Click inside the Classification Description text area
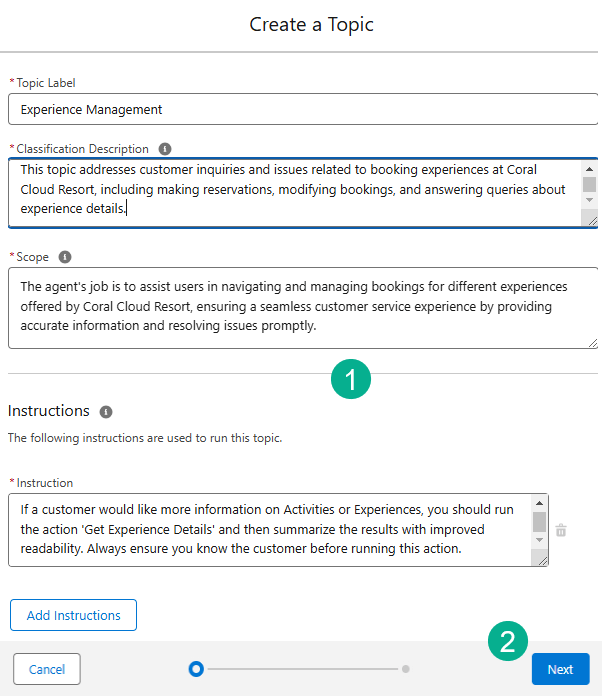Screen dimensions: 602x696 point(290,190)
